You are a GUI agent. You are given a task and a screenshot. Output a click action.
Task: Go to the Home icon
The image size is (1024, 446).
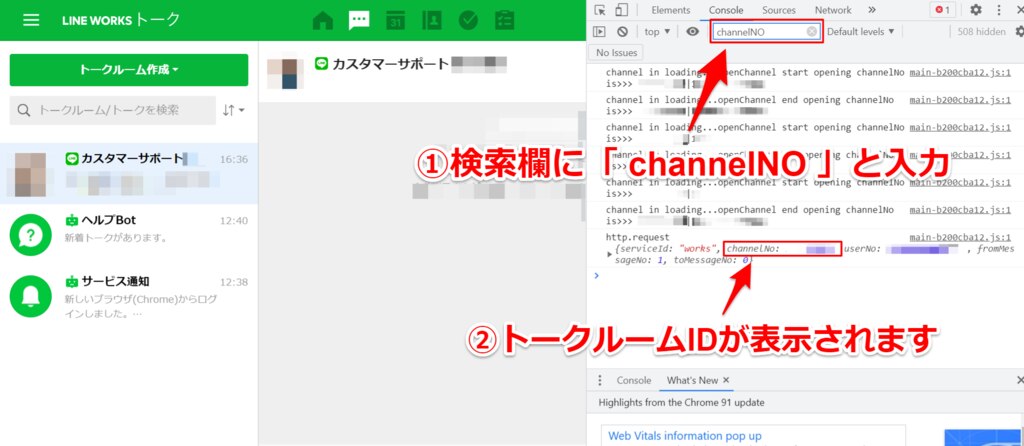[323, 20]
